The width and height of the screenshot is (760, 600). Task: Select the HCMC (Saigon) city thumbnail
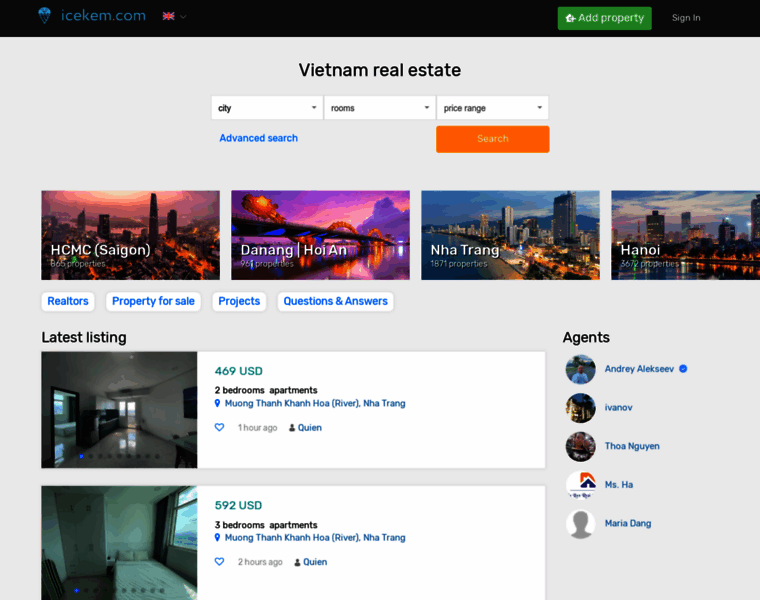click(130, 235)
